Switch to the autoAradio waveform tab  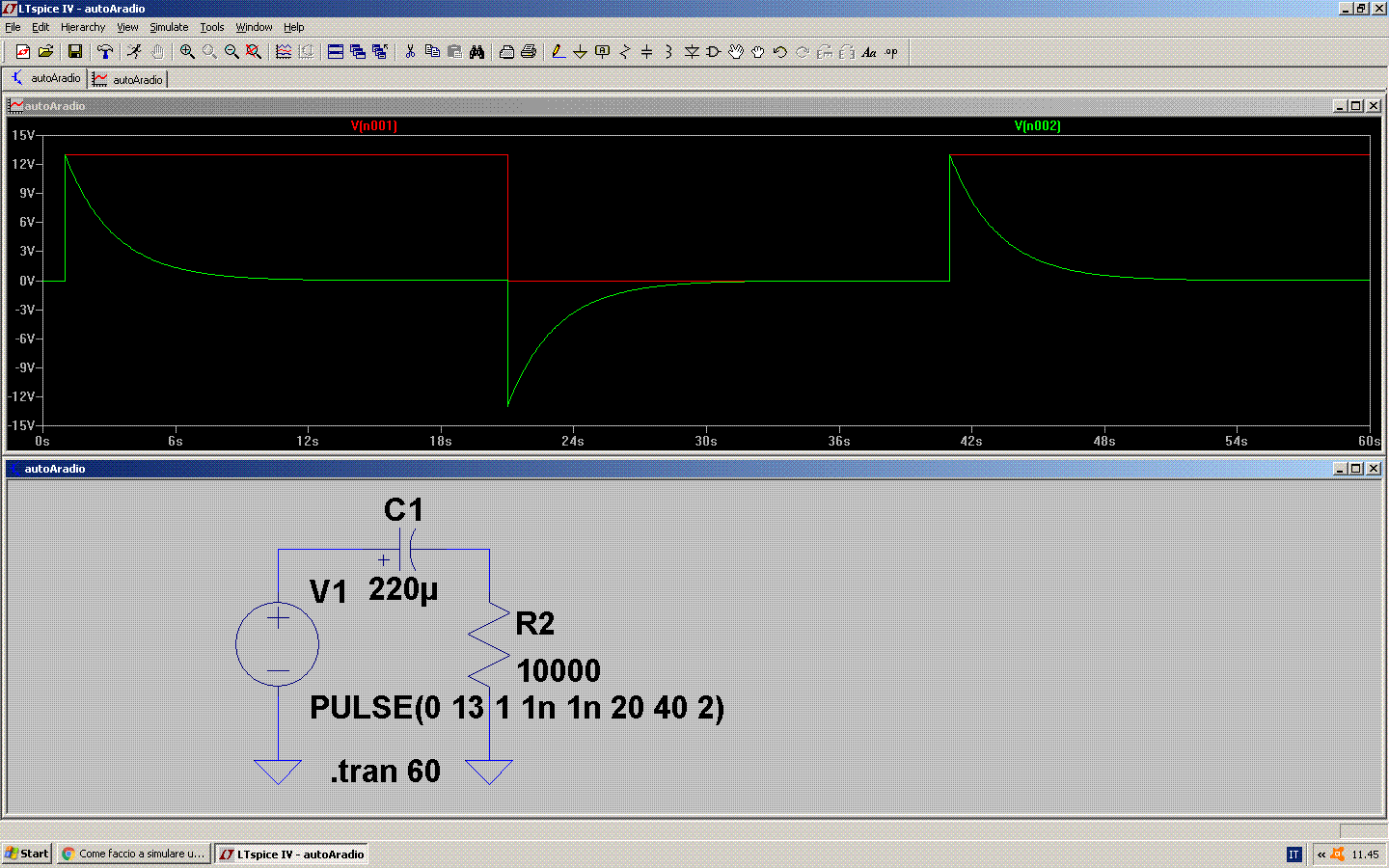click(128, 79)
